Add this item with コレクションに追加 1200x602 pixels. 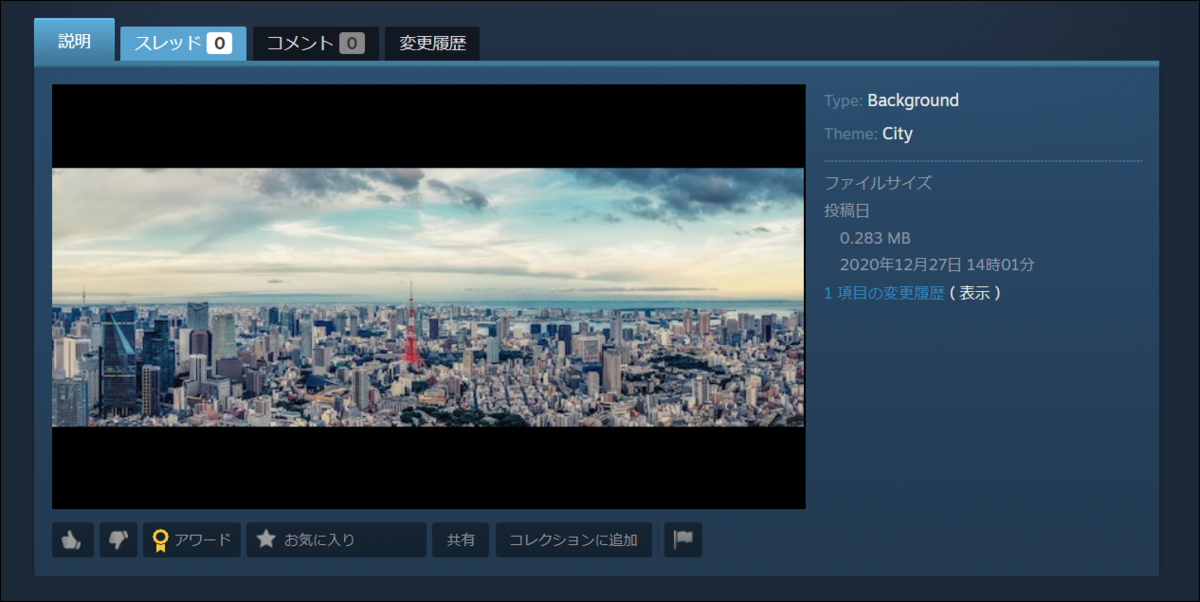(574, 539)
